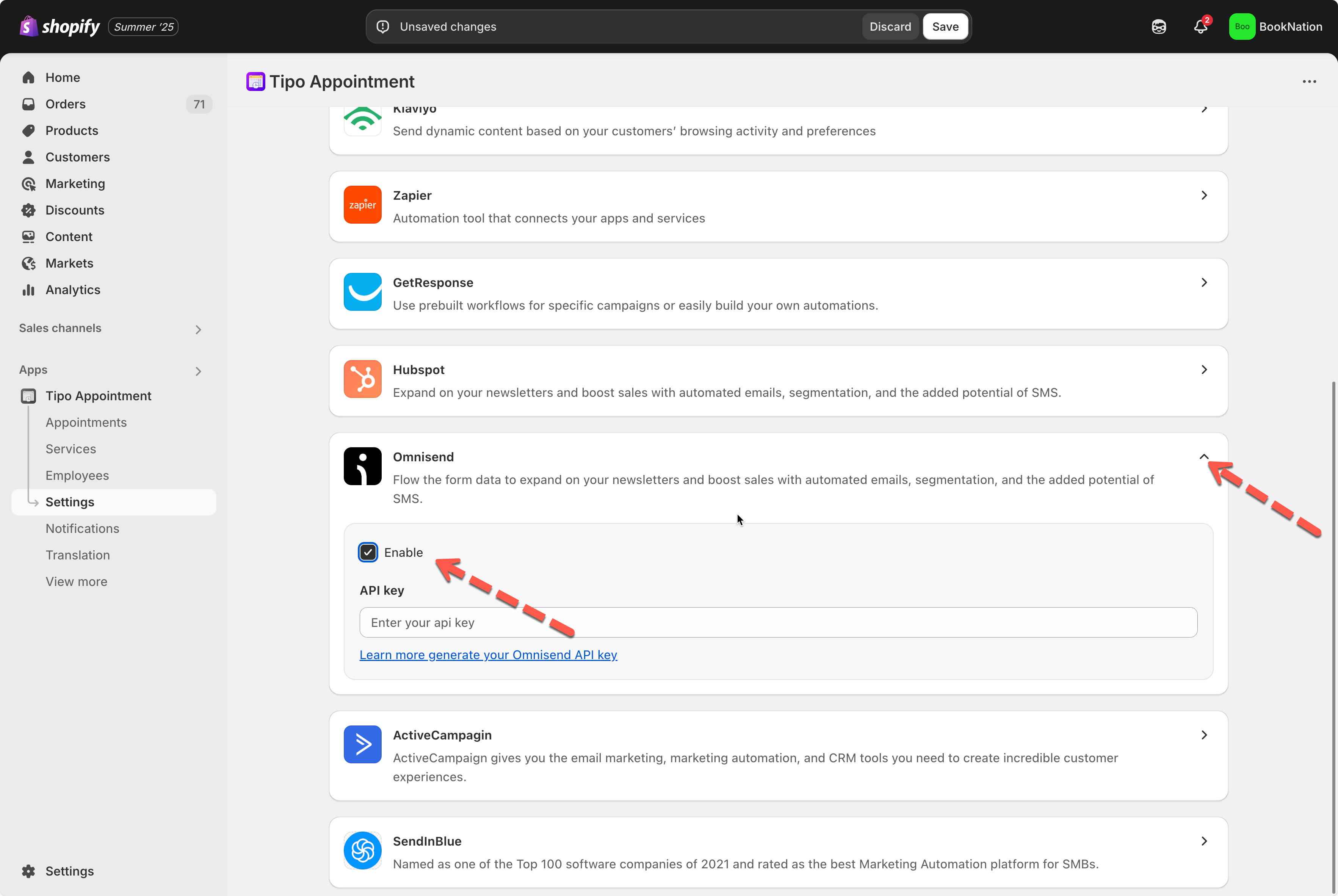The image size is (1338, 896).
Task: Open the Appointments submenu item
Action: pyautogui.click(x=86, y=422)
